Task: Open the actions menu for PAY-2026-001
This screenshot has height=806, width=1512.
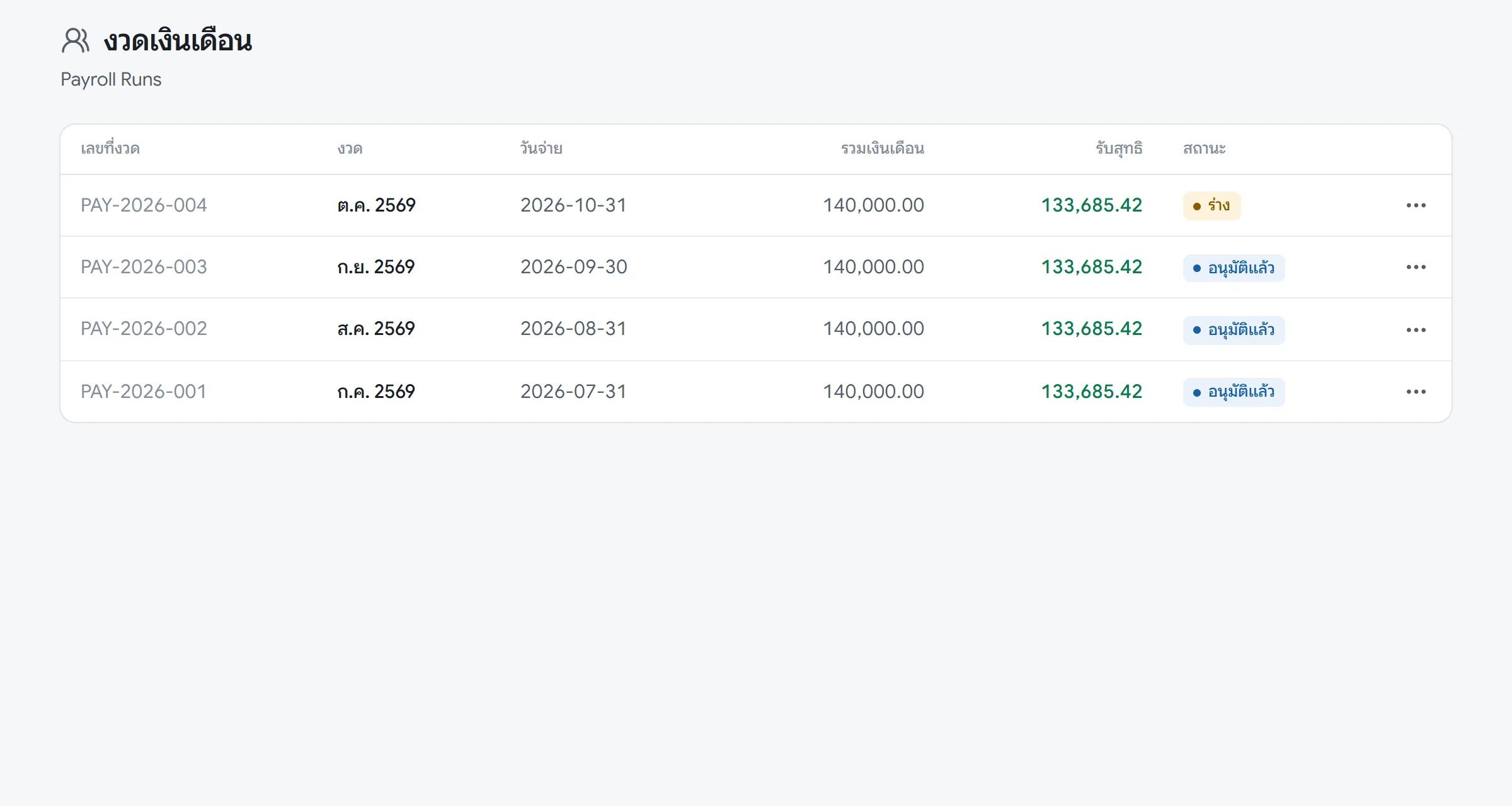Action: 1416,392
